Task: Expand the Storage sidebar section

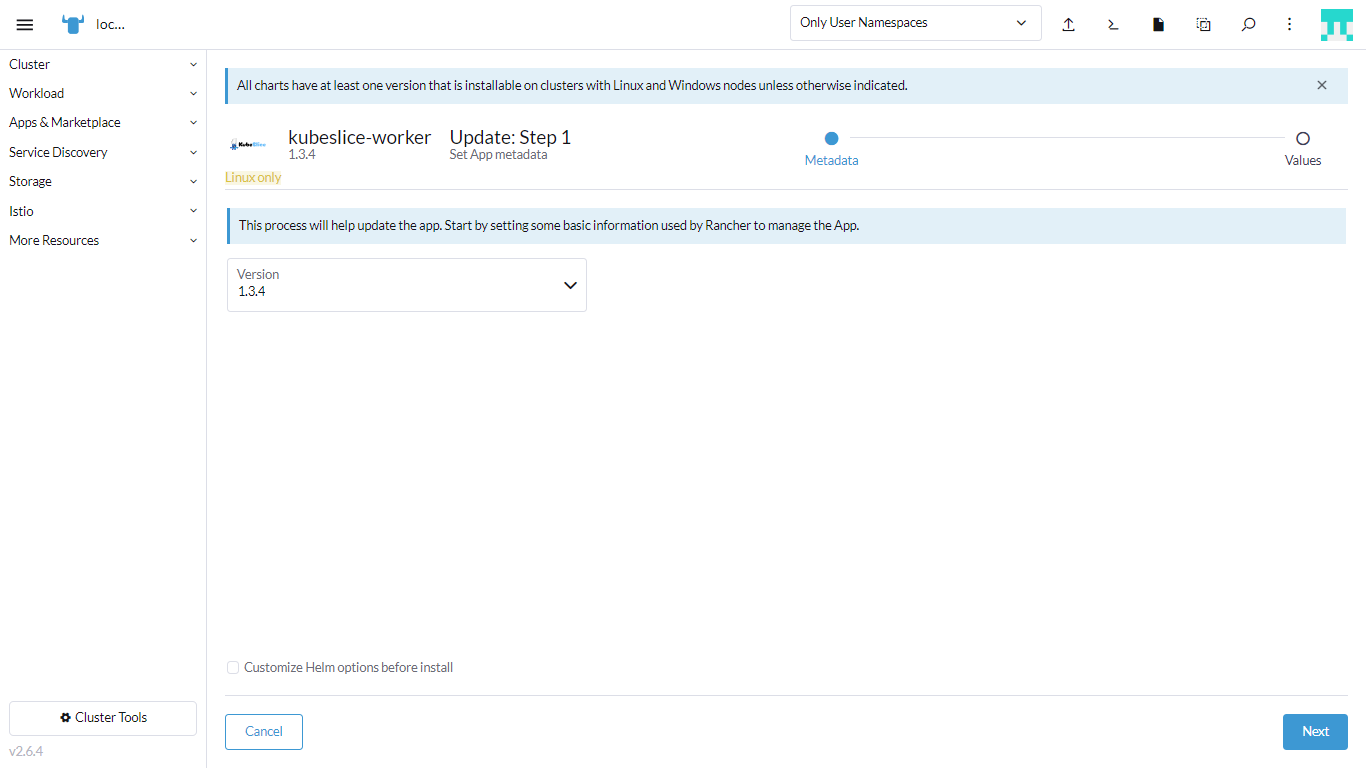Action: 103,181
